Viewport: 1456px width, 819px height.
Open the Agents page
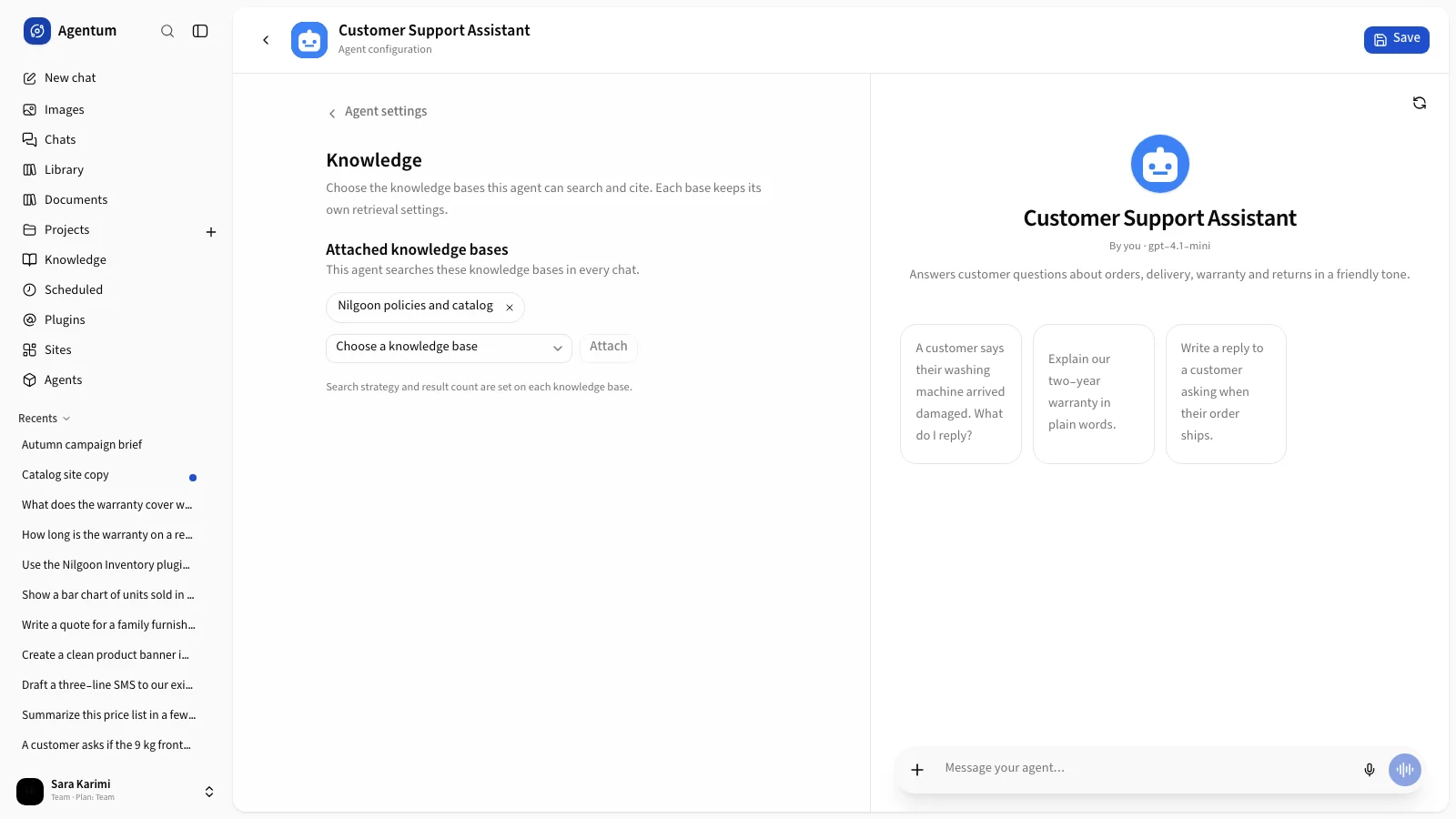[x=116, y=379]
